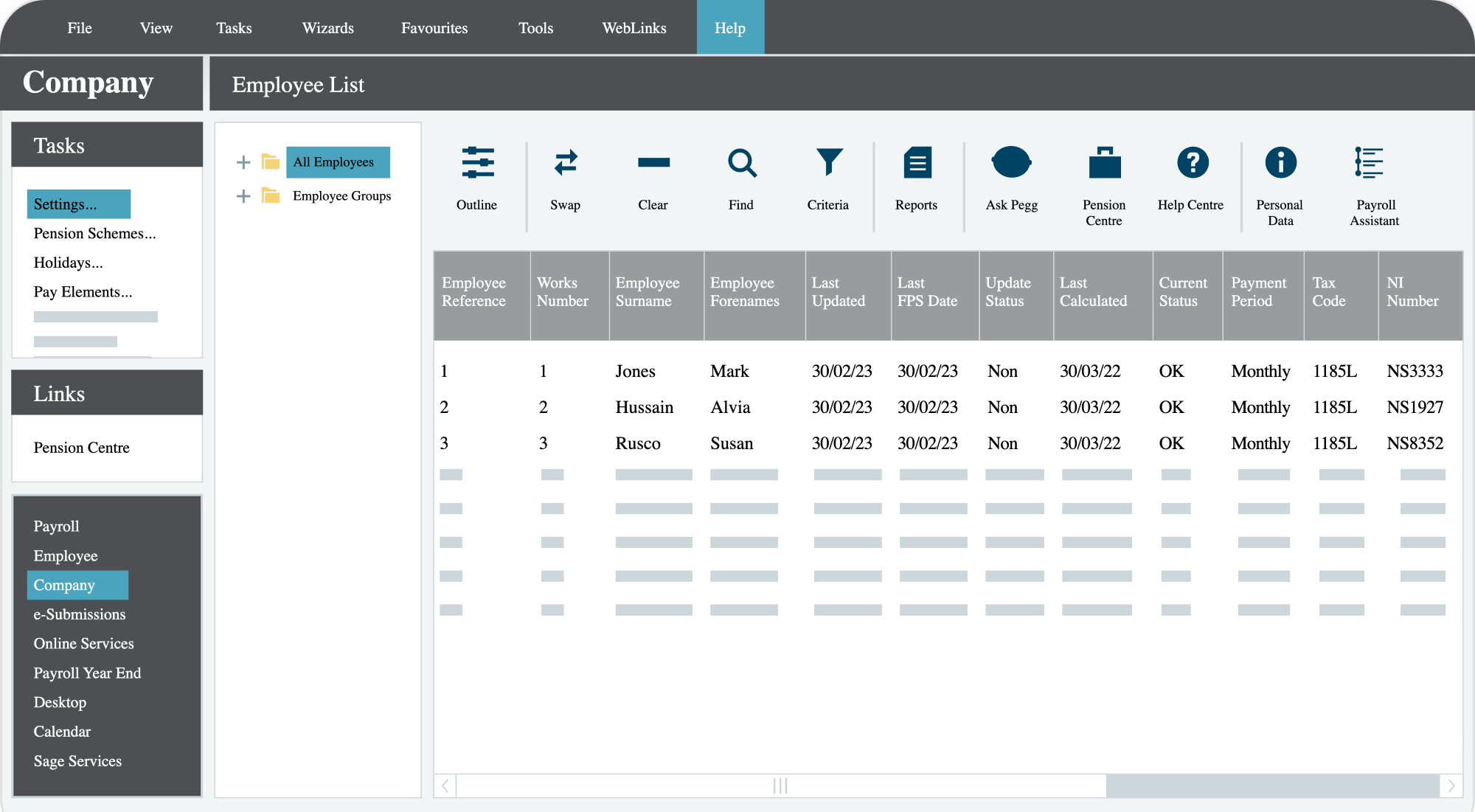The image size is (1475, 812).
Task: Click the Employee Groups folder icon
Action: click(271, 195)
